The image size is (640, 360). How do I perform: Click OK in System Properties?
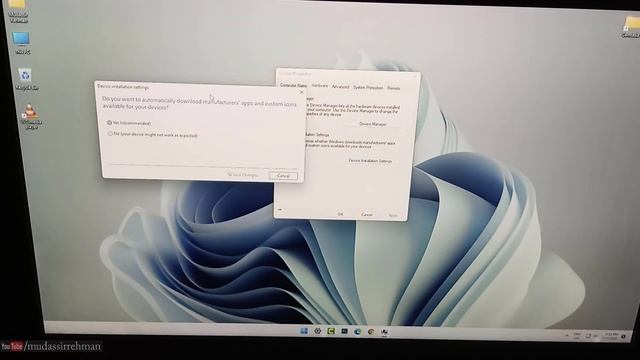(x=340, y=214)
